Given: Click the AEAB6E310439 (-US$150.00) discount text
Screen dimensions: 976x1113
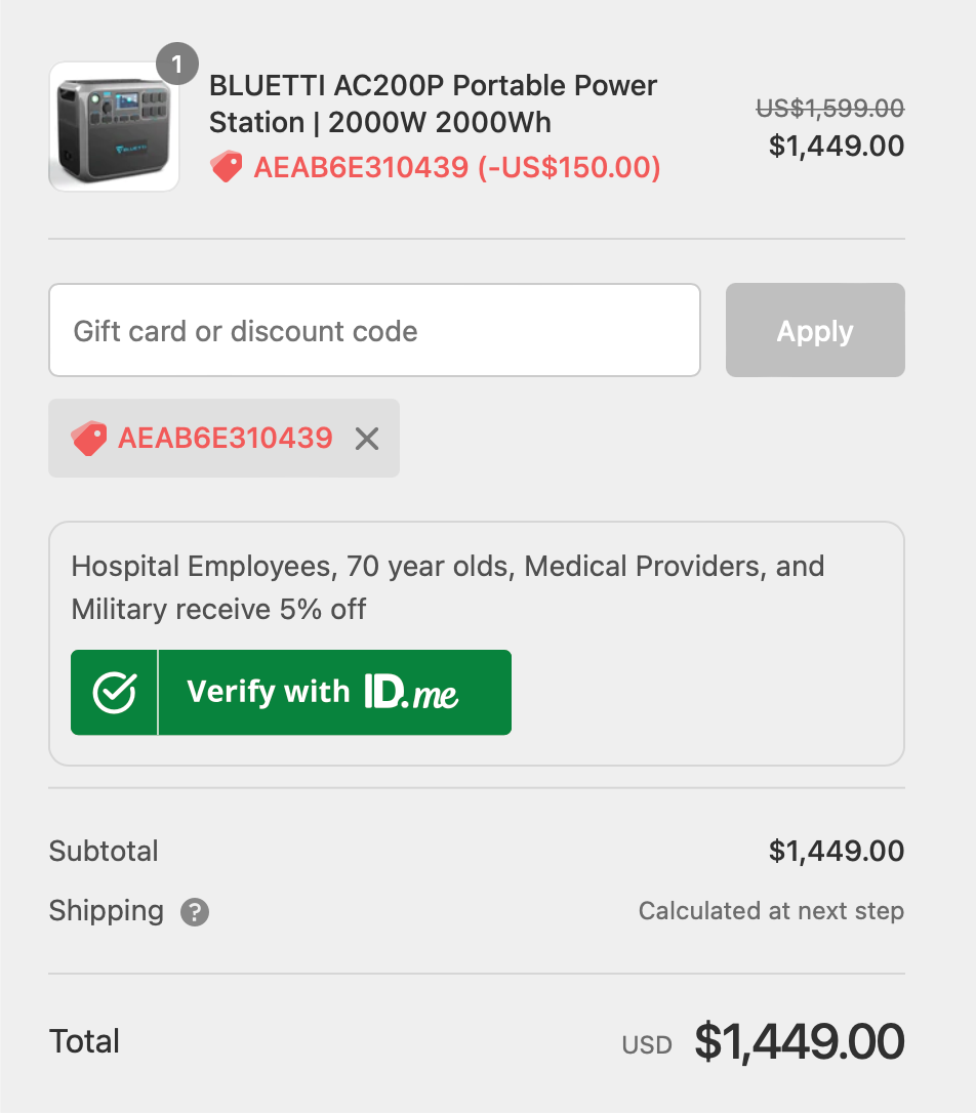Looking at the screenshot, I should click(457, 168).
